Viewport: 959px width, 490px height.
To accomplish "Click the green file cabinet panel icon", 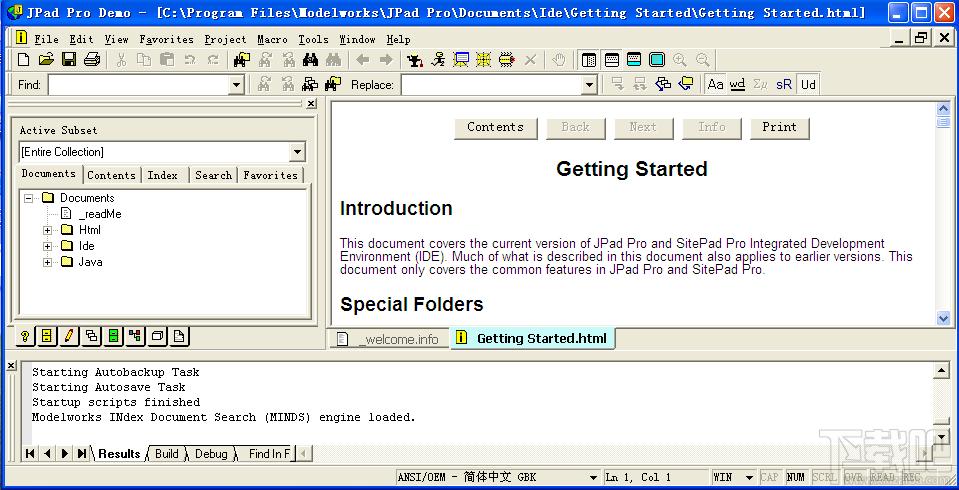I will tap(113, 336).
